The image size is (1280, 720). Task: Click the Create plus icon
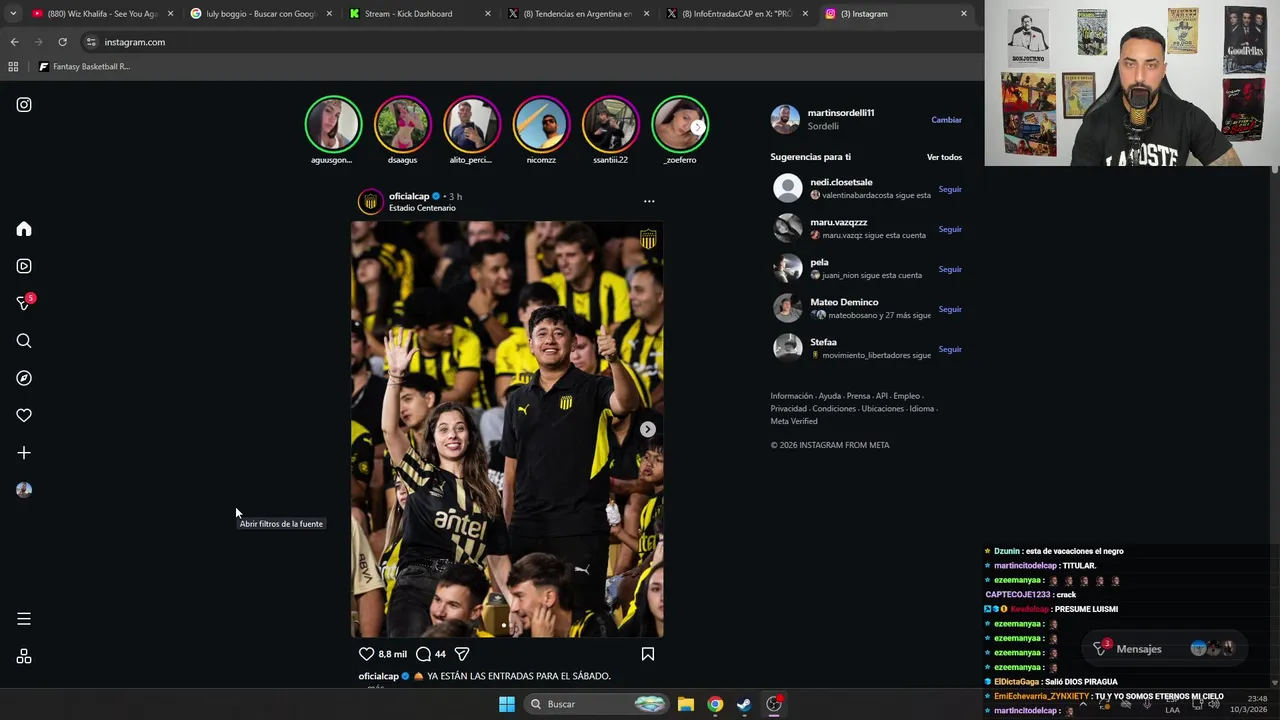[24, 453]
